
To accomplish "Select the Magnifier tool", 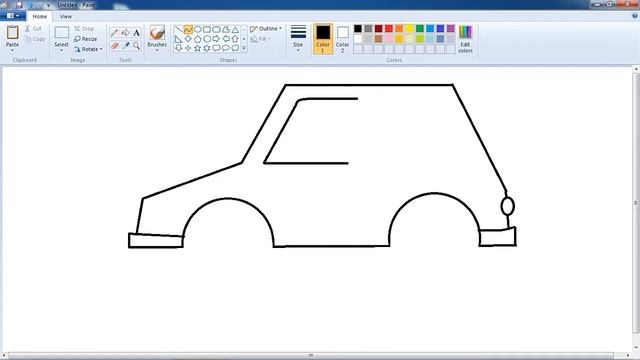I will (x=137, y=46).
